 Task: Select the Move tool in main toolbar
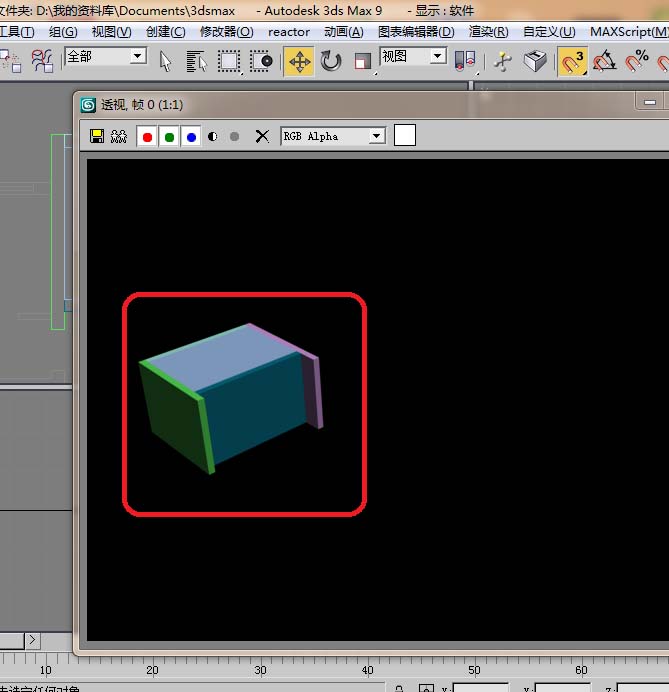click(298, 61)
